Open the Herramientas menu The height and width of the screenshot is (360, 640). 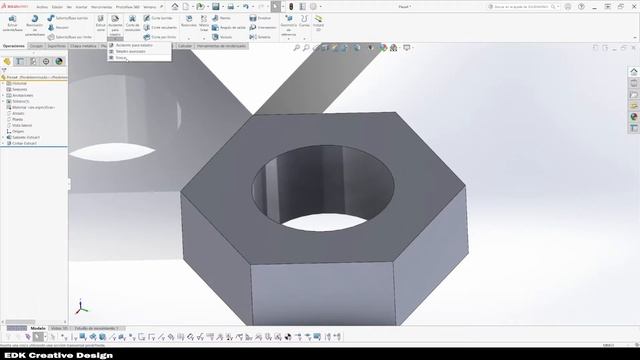click(x=101, y=7)
